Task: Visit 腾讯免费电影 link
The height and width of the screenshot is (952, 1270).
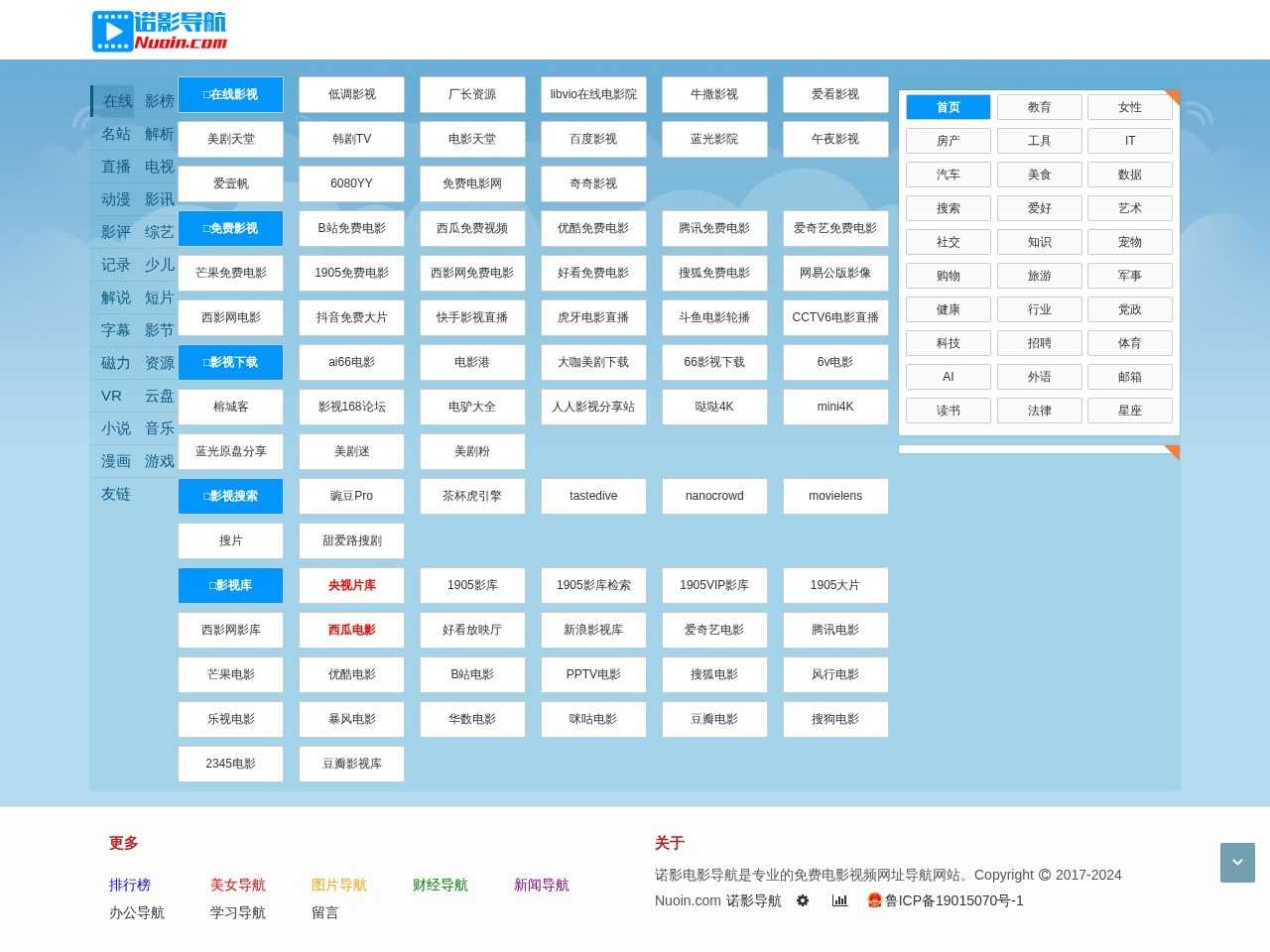Action: pyautogui.click(x=714, y=228)
